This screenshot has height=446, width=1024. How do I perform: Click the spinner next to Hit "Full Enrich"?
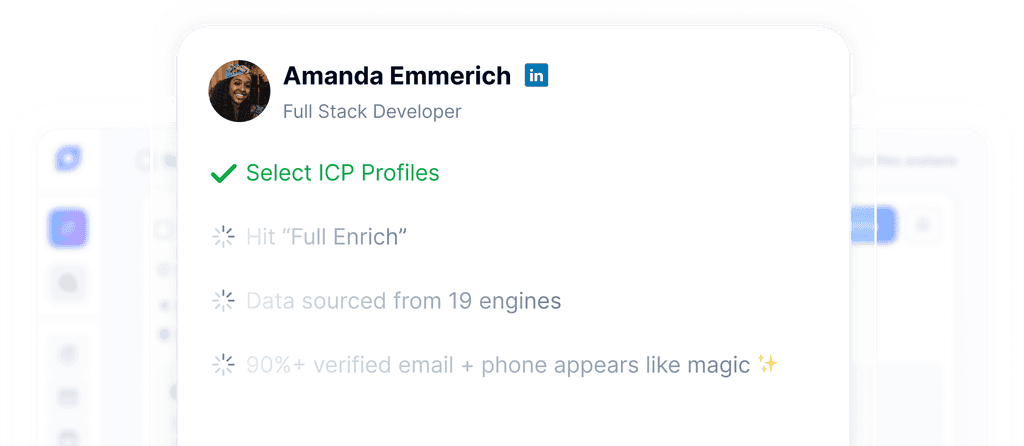pos(223,236)
